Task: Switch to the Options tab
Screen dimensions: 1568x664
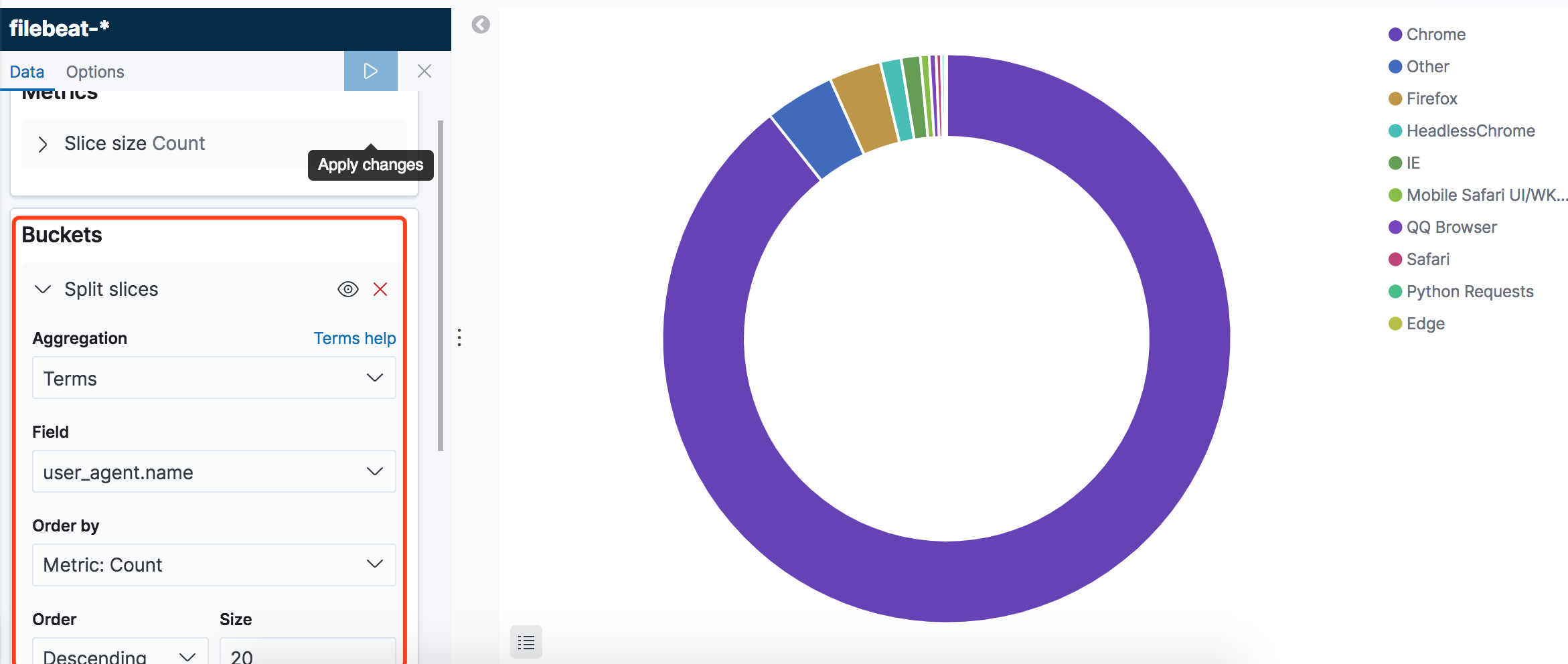Action: 95,72
